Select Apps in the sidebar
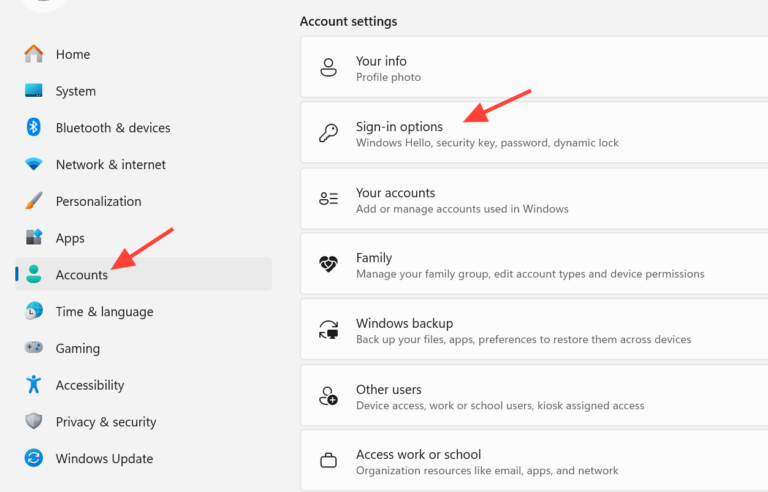 [144, 238]
